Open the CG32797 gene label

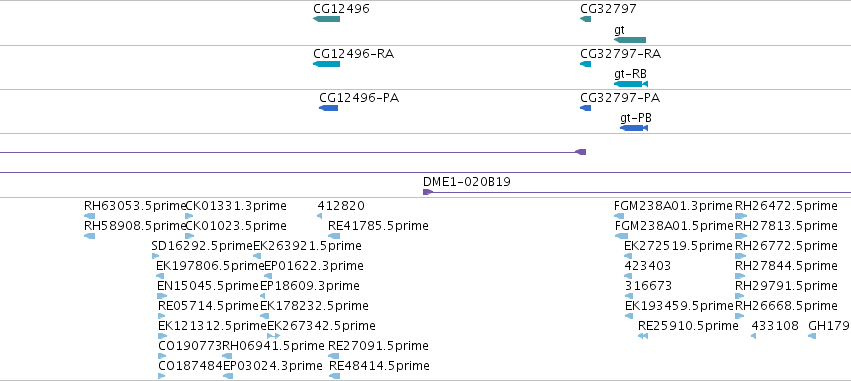608,9
